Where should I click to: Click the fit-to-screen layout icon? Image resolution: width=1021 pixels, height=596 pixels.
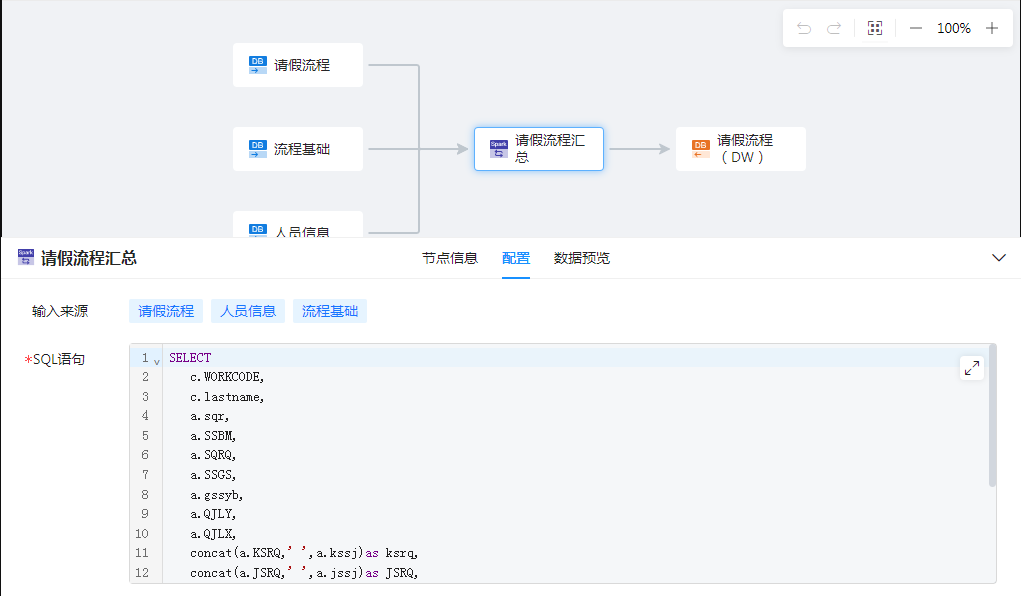[x=875, y=28]
